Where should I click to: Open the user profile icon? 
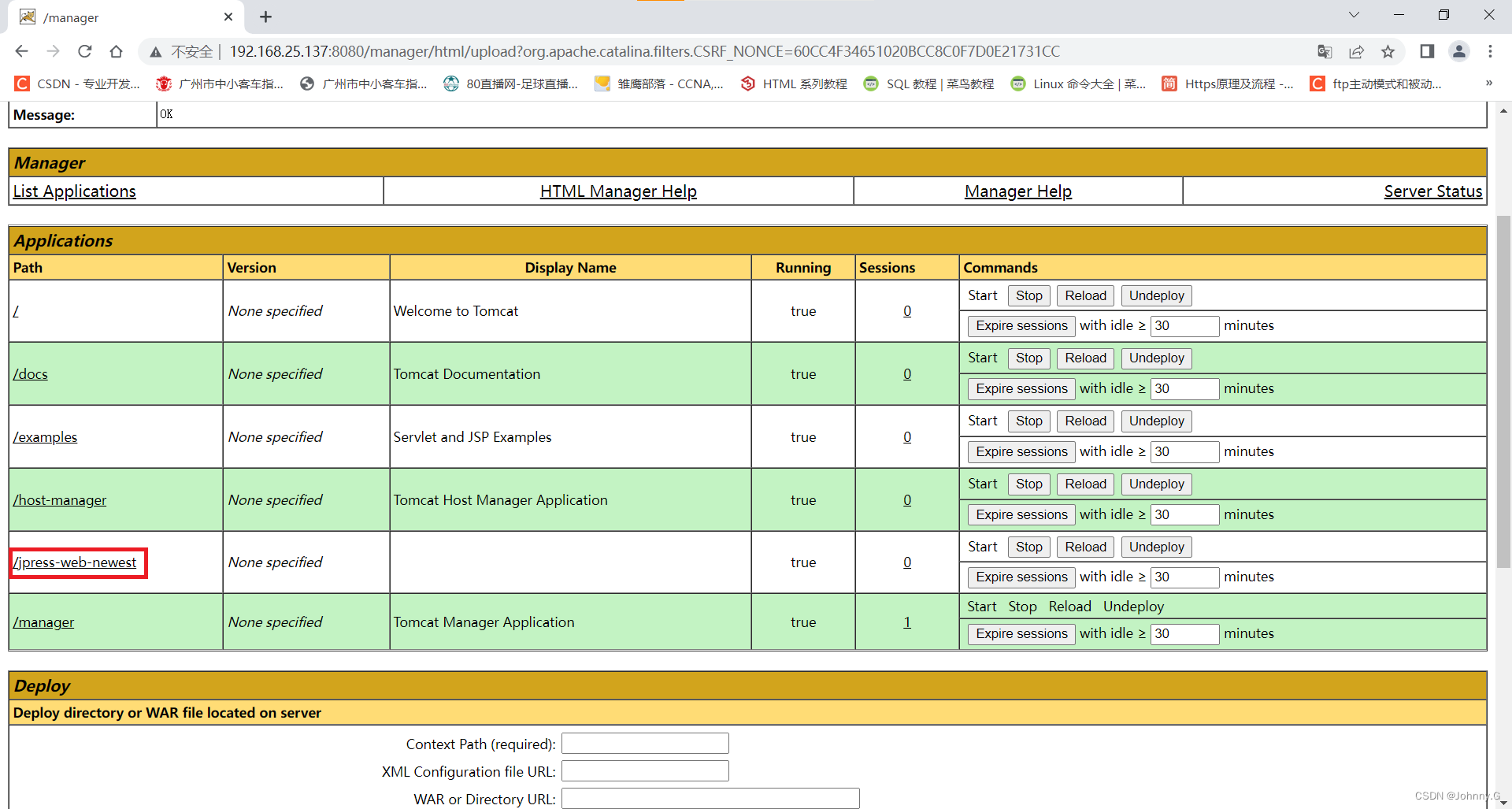coord(1458,51)
